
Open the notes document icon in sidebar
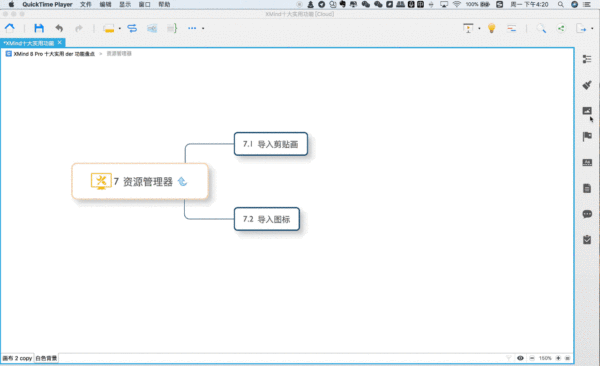587,188
